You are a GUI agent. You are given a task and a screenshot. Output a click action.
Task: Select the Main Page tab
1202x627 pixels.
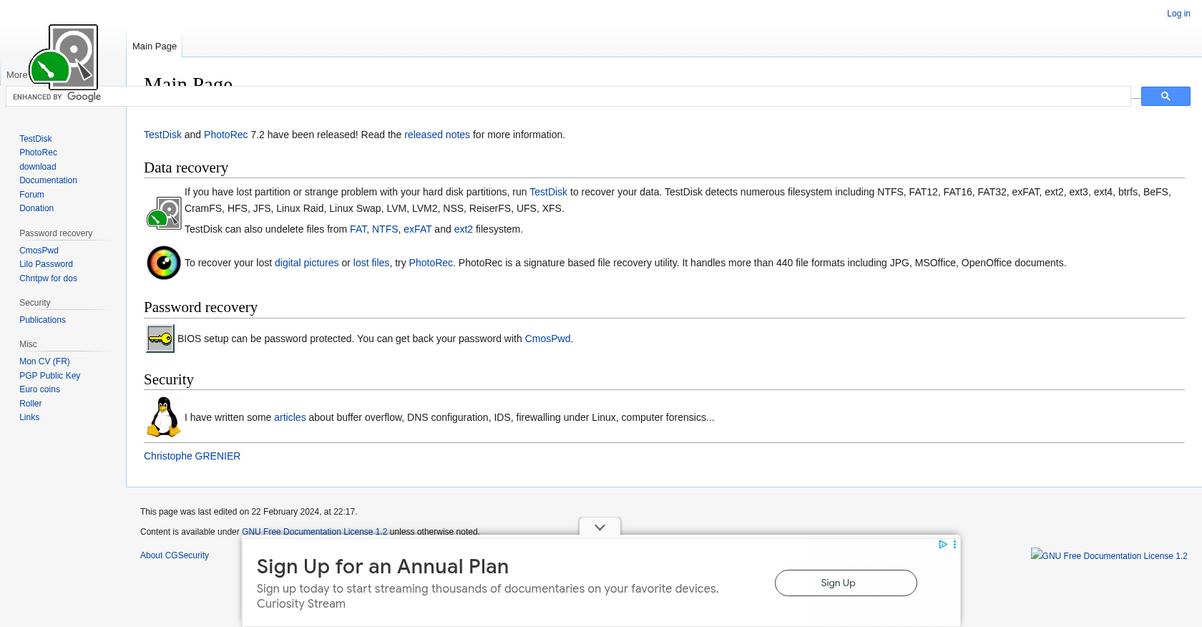click(155, 46)
